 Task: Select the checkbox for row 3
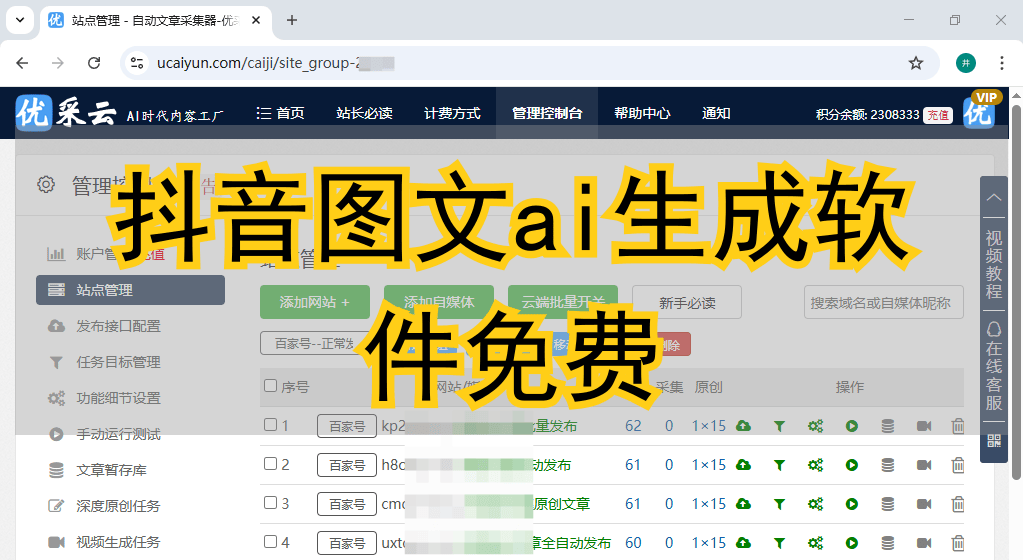click(x=270, y=503)
